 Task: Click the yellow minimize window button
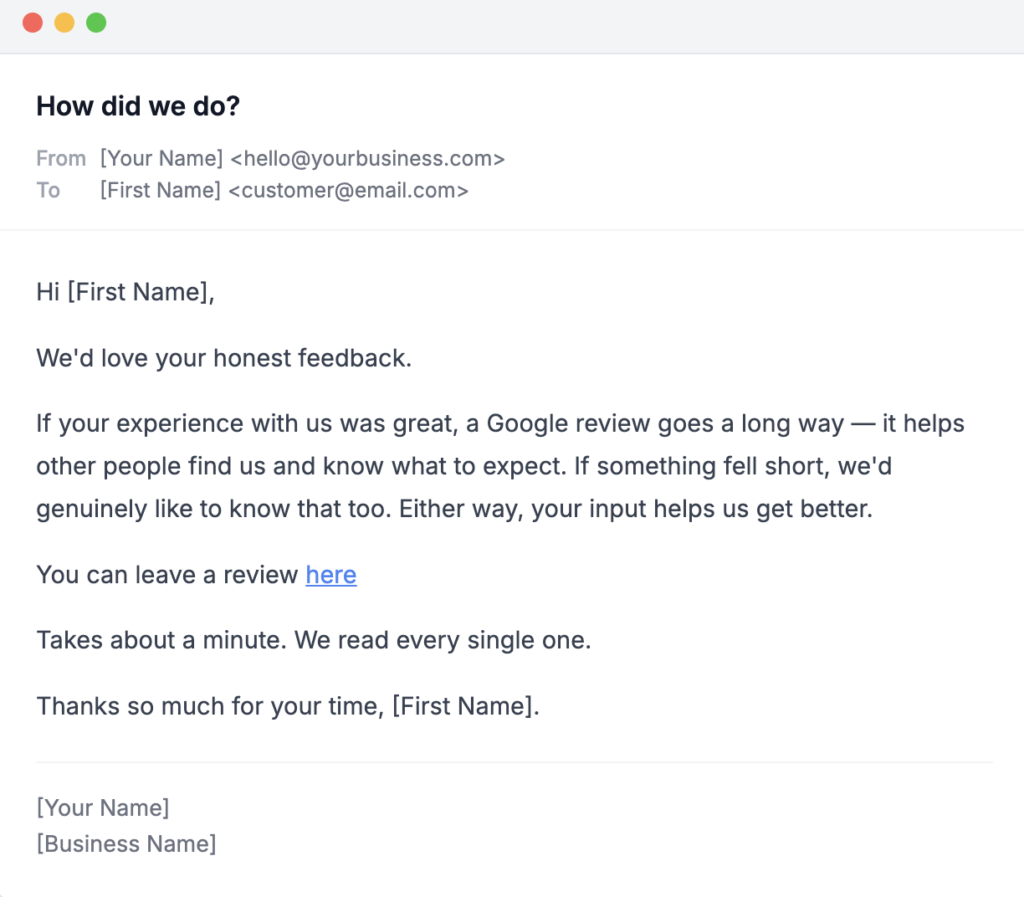tap(64, 23)
